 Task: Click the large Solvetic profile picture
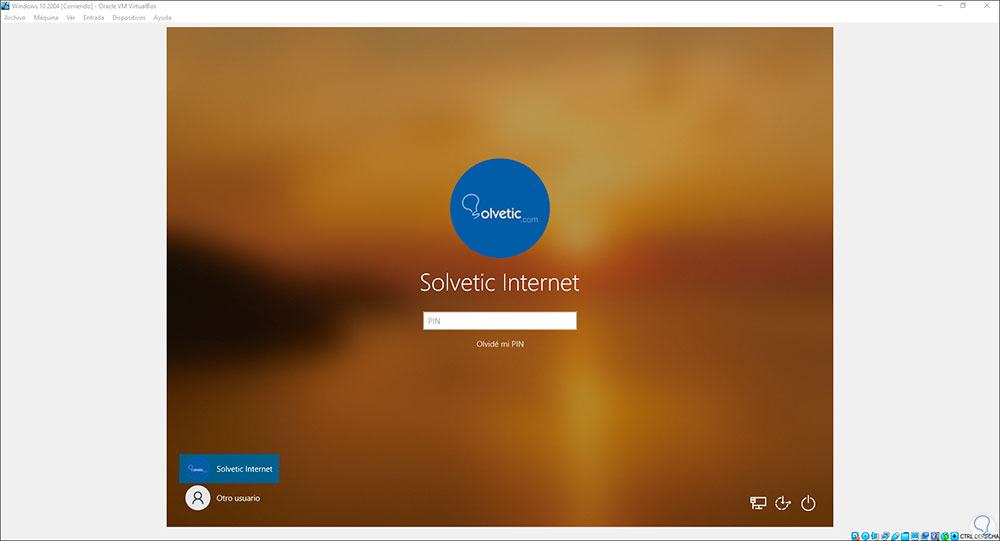[x=500, y=208]
